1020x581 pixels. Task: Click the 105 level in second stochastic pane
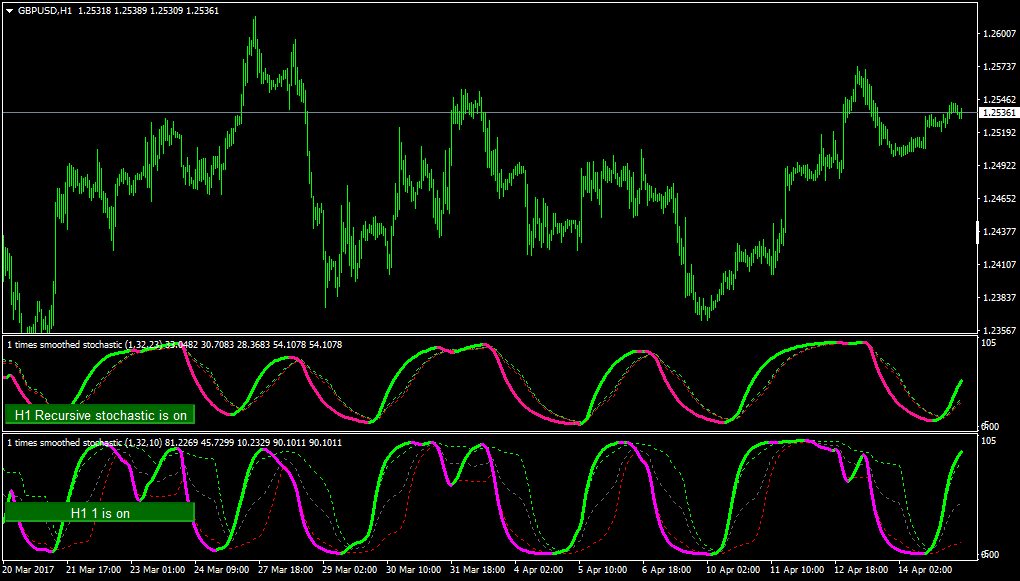tap(989, 440)
